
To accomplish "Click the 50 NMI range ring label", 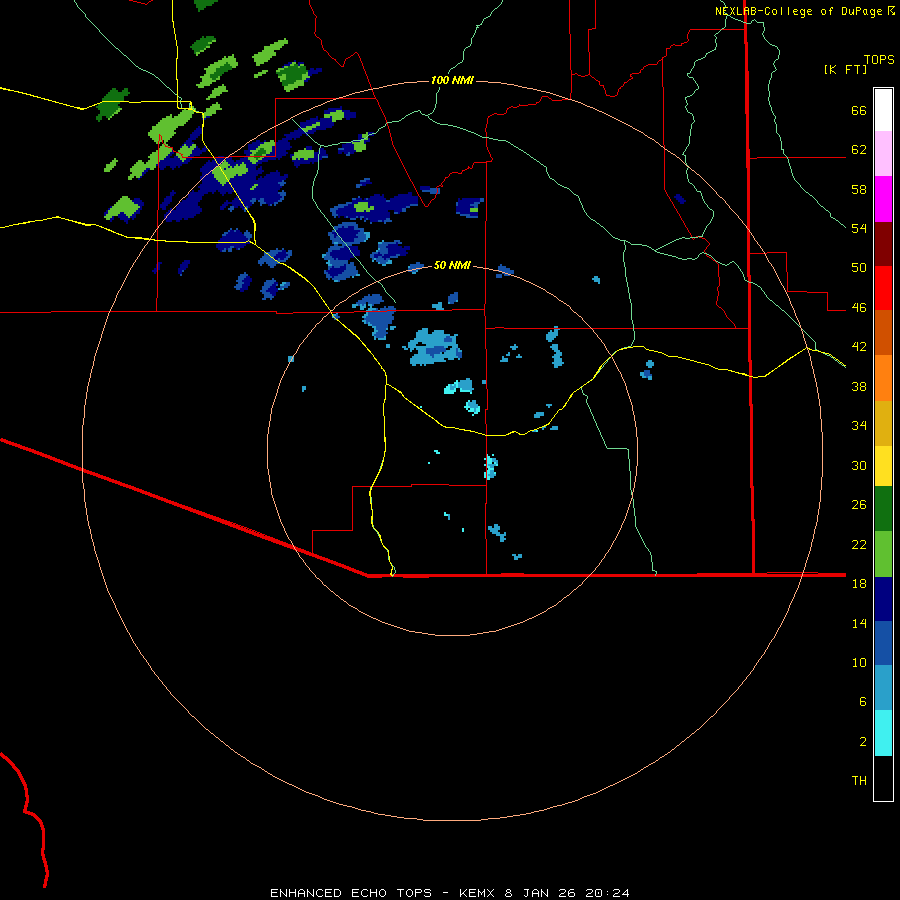I will click(452, 265).
